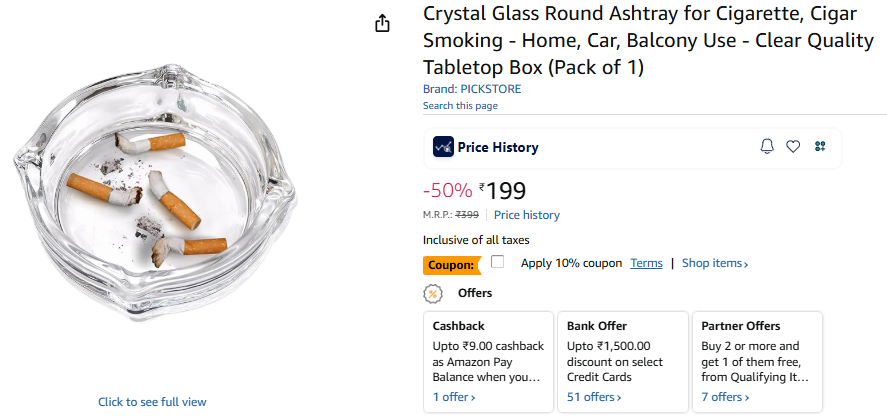
Task: Open the coupon Terms link
Action: (646, 263)
